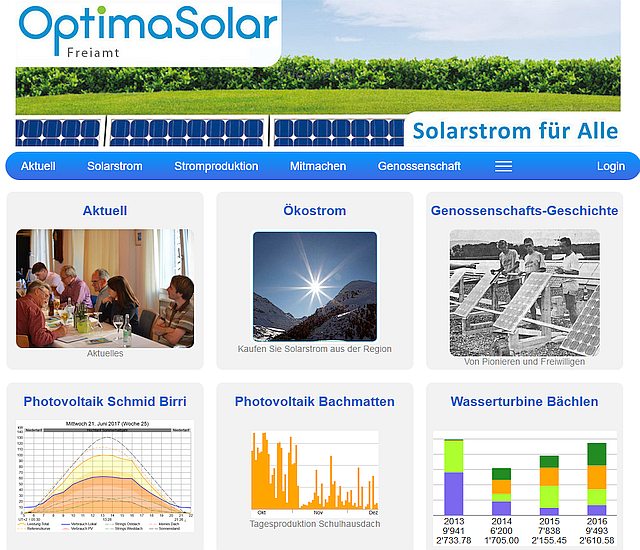640x550 pixels.
Task: Click 'Tagesproduktion Schulhausdach' caption
Action: [x=315, y=524]
